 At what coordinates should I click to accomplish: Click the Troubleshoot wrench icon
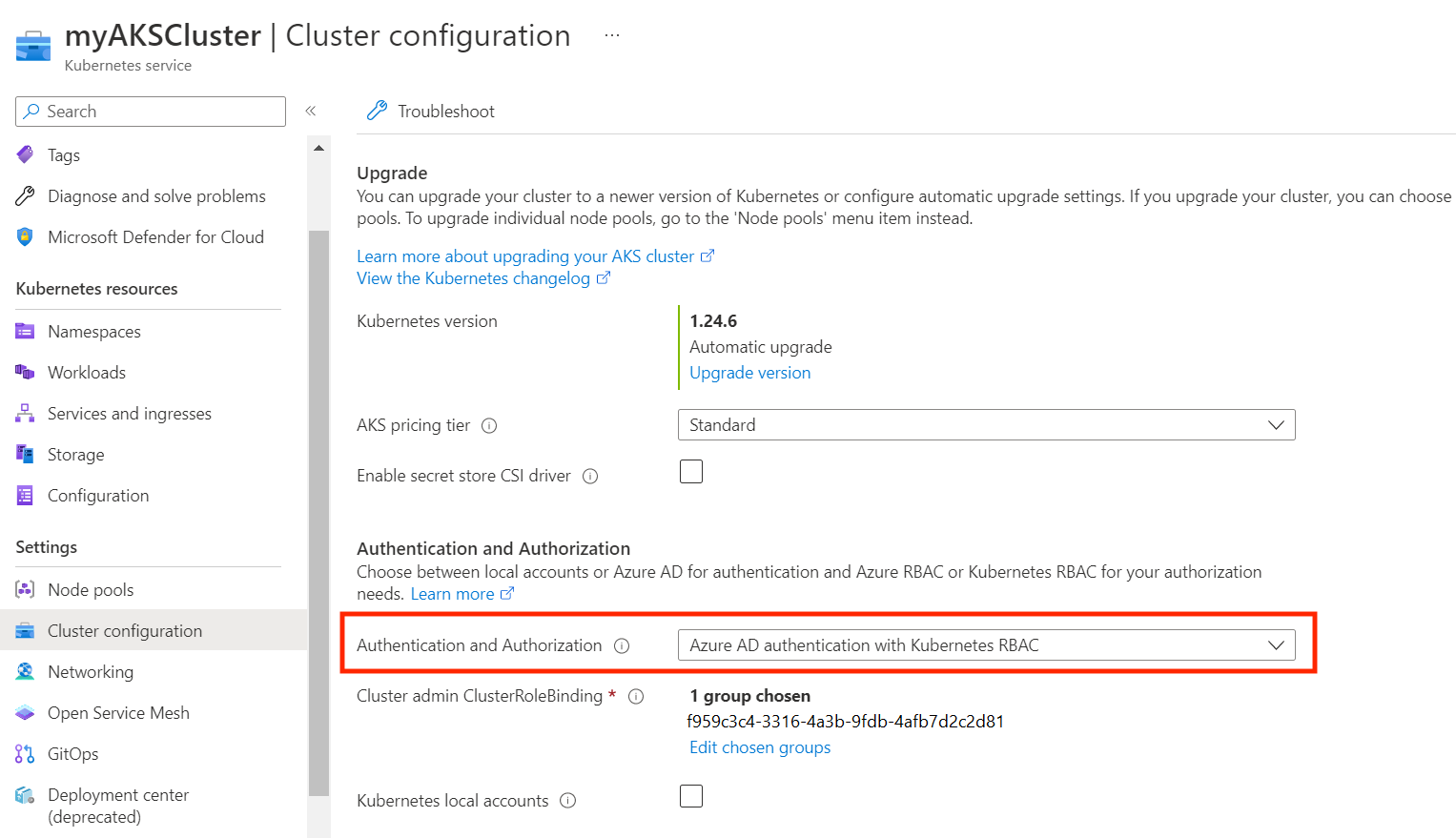[378, 111]
